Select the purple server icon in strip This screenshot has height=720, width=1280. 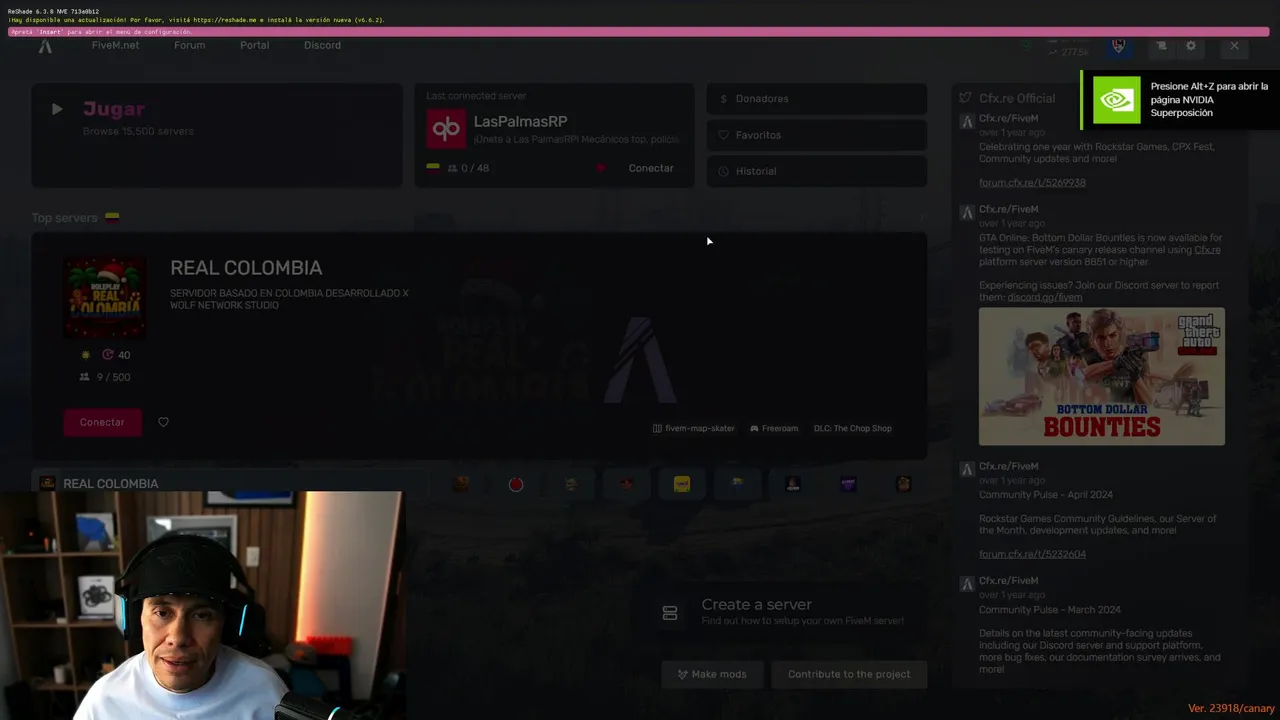(x=848, y=484)
